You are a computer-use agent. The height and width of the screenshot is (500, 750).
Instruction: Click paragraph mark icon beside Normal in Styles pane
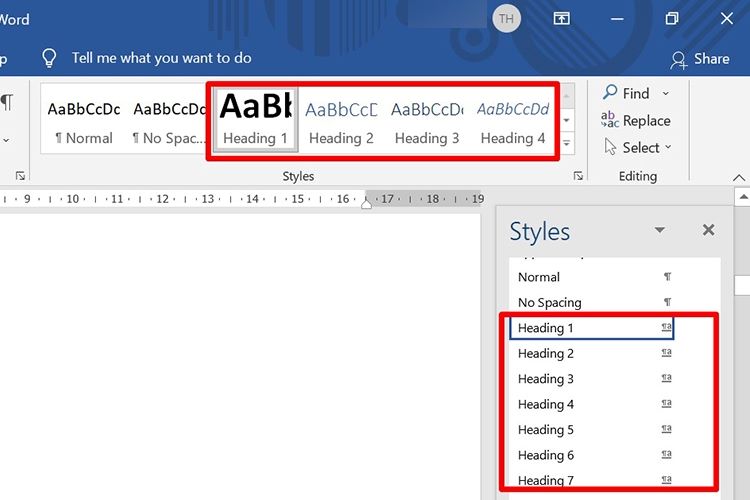click(x=667, y=277)
